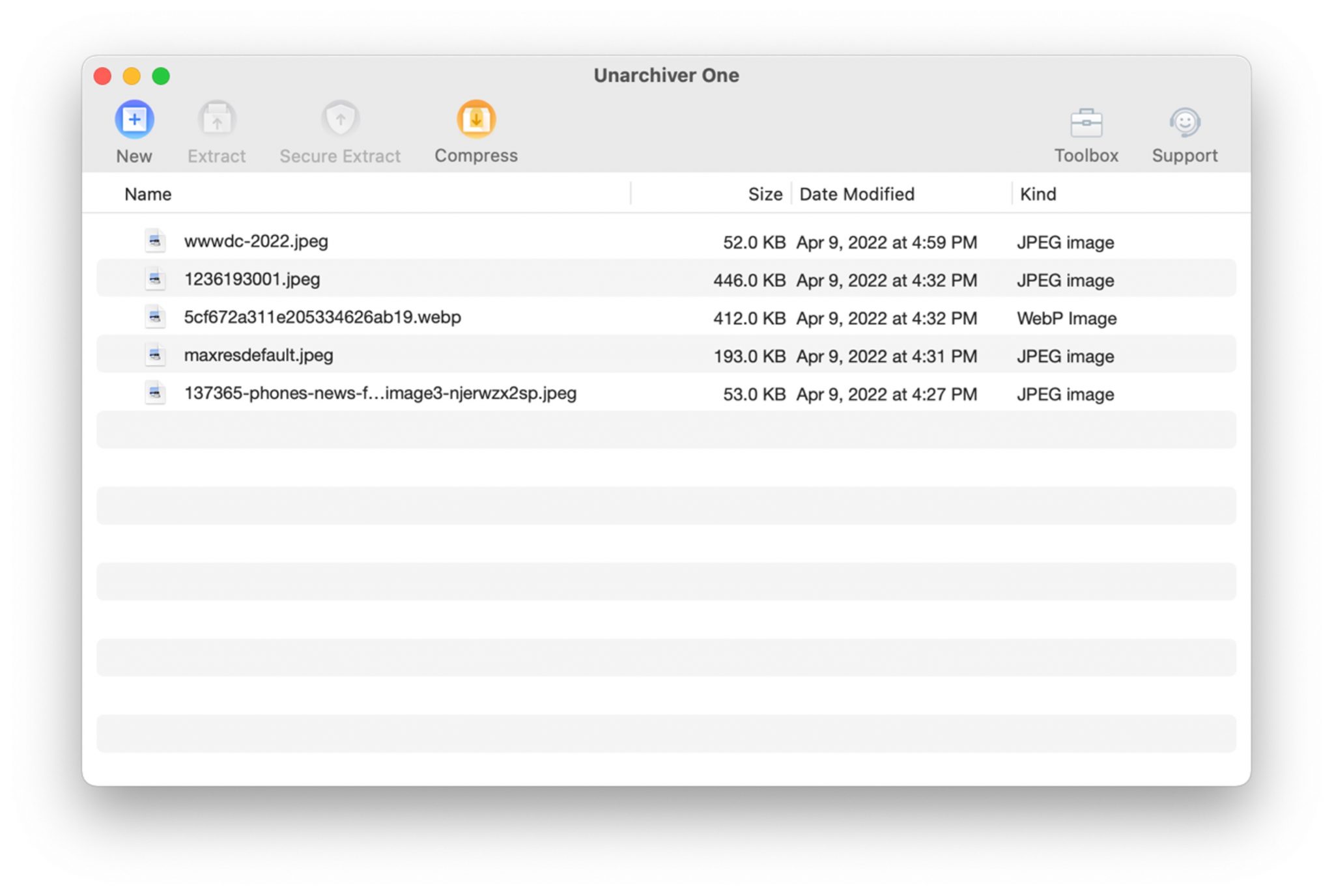This screenshot has height=896, width=1334.
Task: Click the green fullscreen window button
Action: tap(161, 76)
